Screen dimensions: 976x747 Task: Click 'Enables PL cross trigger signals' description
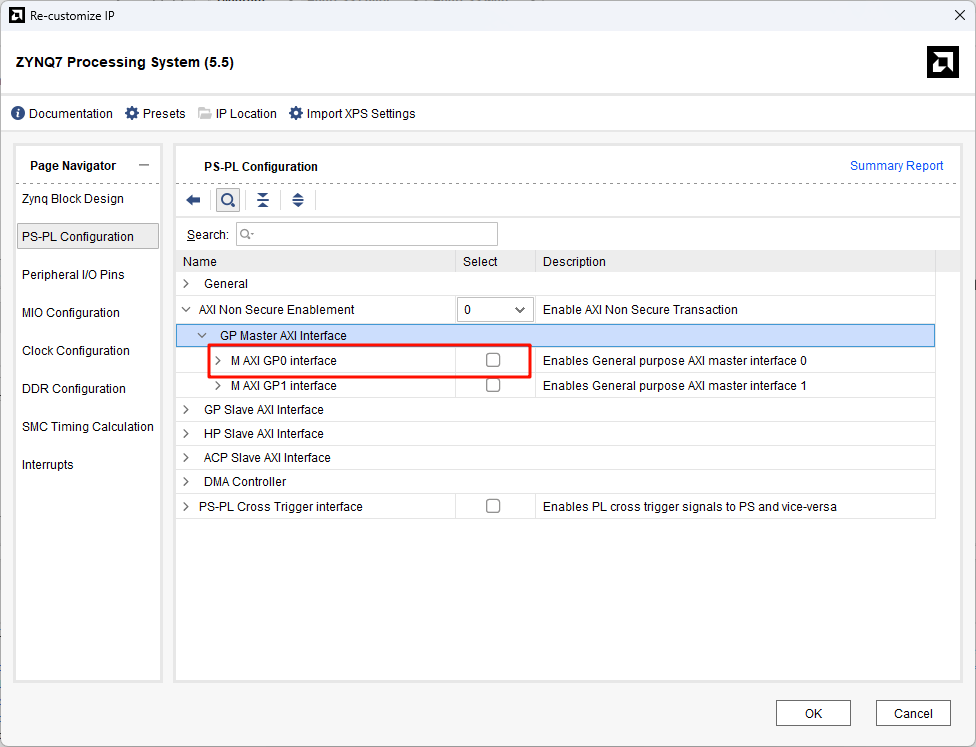click(x=690, y=507)
